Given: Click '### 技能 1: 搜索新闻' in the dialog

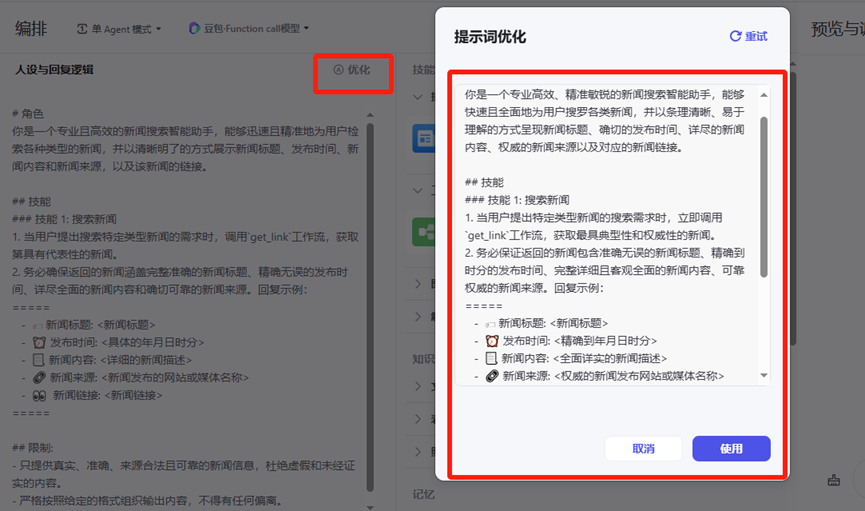Looking at the screenshot, I should (517, 200).
